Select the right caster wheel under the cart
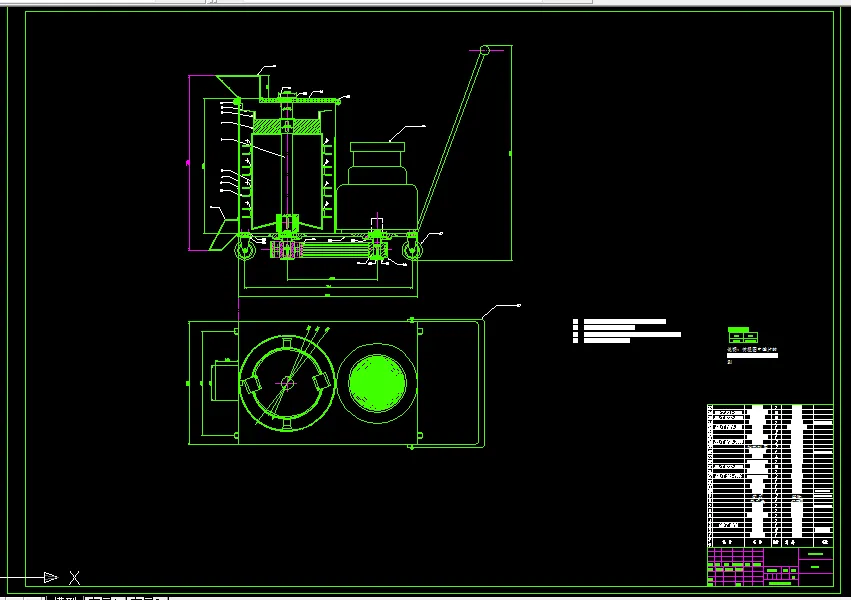Image resolution: width=851 pixels, height=600 pixels. coord(411,249)
